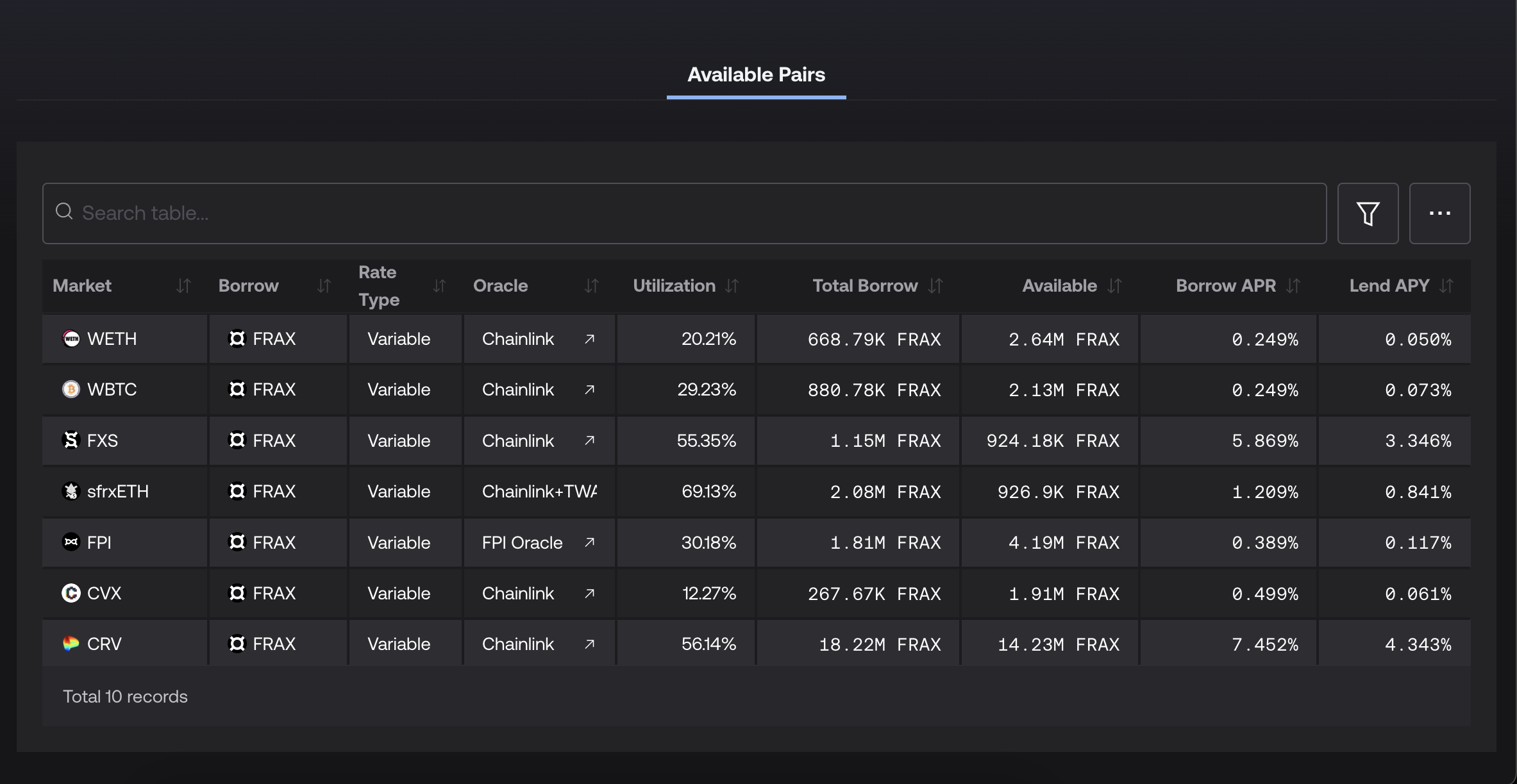This screenshot has height=784, width=1517.
Task: Click the 668.79K FRAX total borrow
Action: tap(875, 339)
